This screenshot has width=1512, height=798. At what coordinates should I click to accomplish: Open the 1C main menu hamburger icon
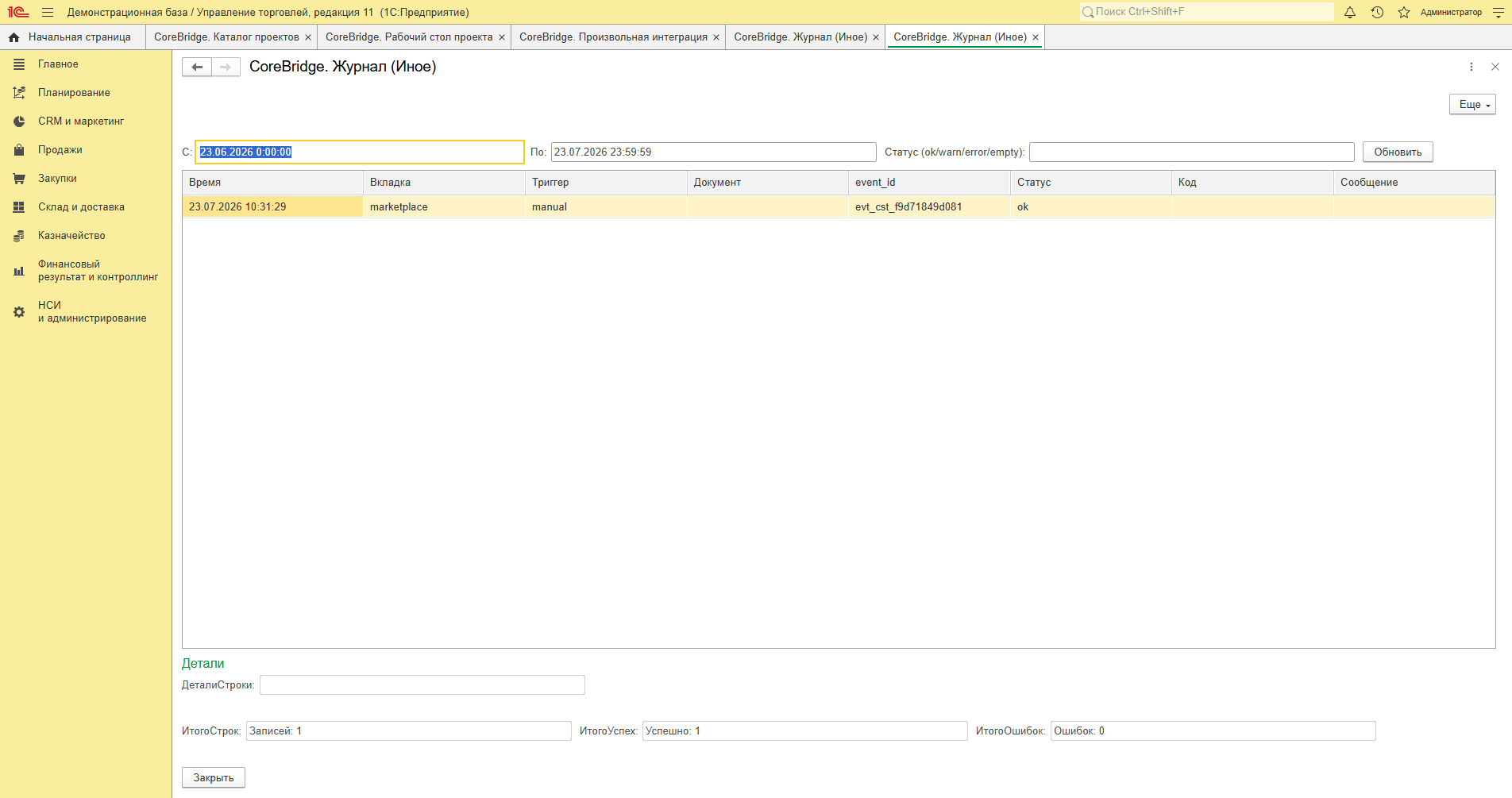click(48, 12)
